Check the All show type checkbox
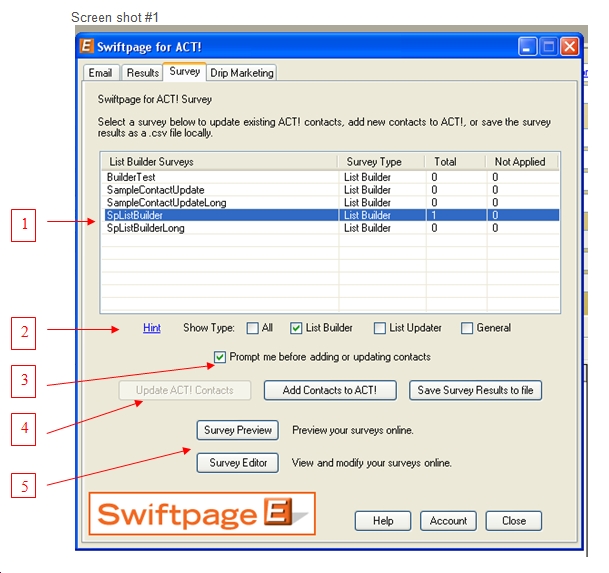The width and height of the screenshot is (609, 573). pos(252,328)
